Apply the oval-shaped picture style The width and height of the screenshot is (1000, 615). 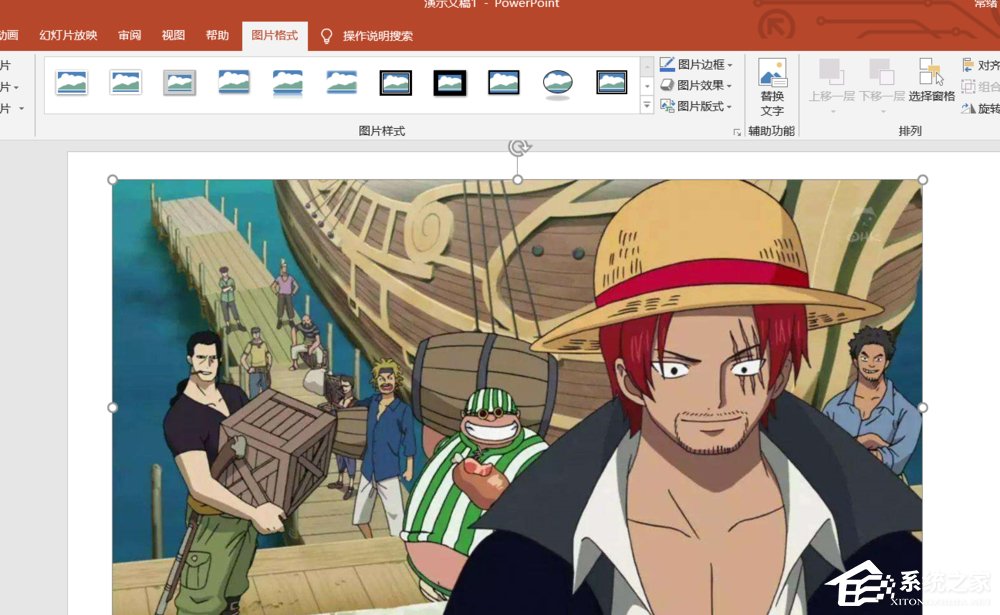tap(558, 83)
